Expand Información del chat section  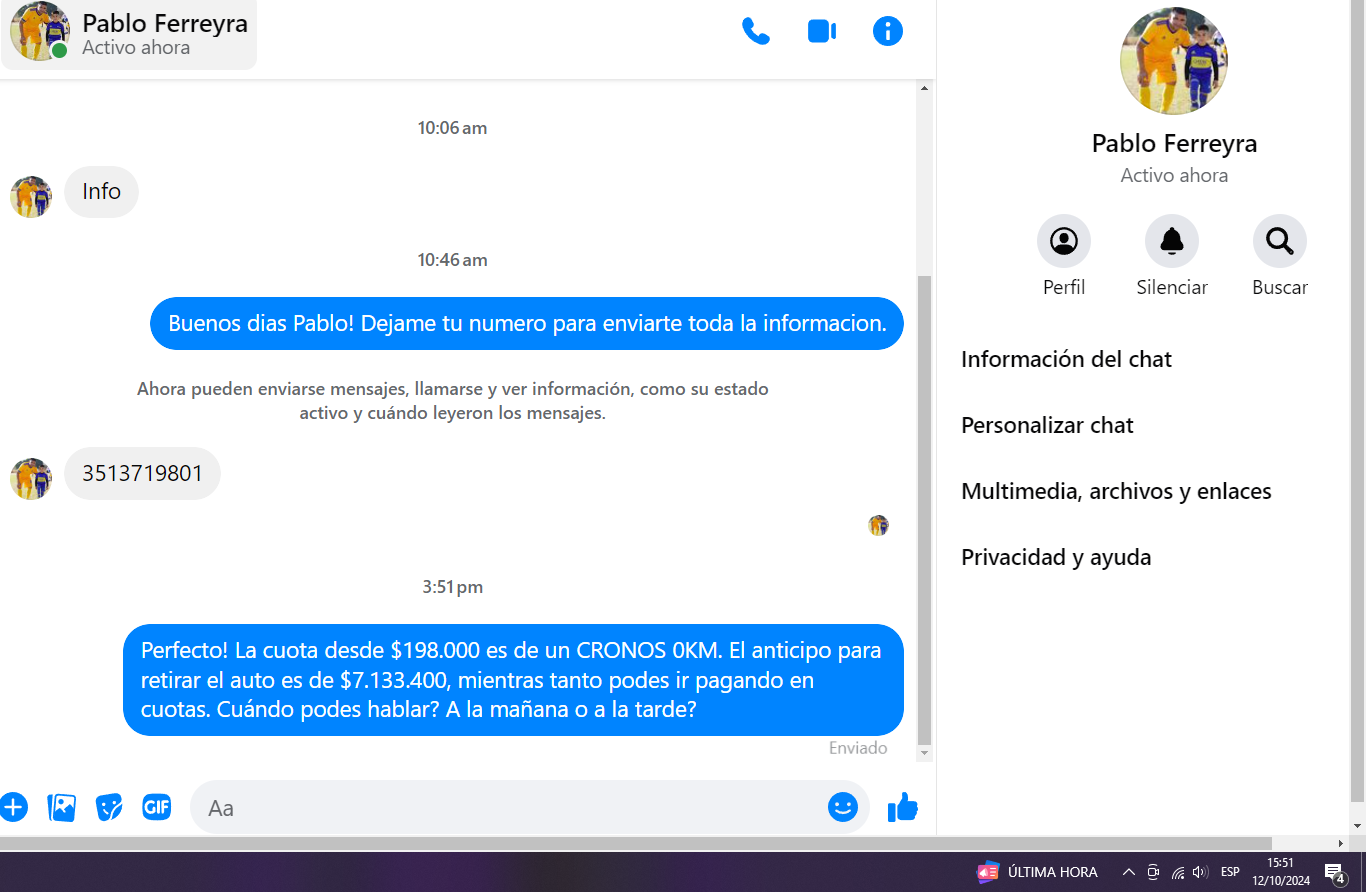coord(1066,360)
